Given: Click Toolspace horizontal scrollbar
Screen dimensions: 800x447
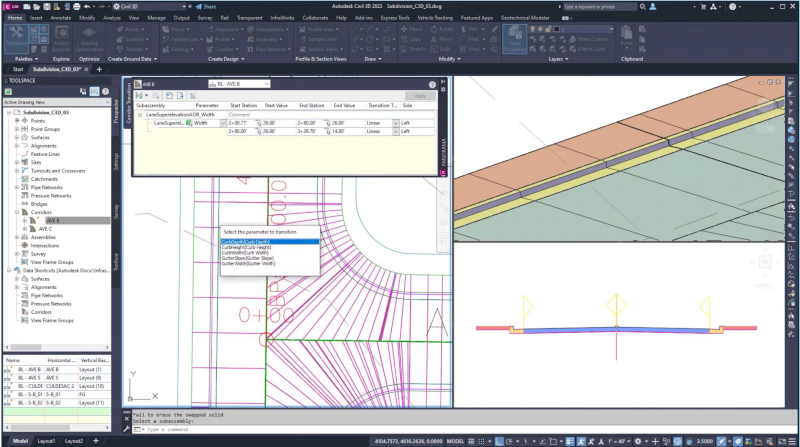Looking at the screenshot, I should 57,347.
